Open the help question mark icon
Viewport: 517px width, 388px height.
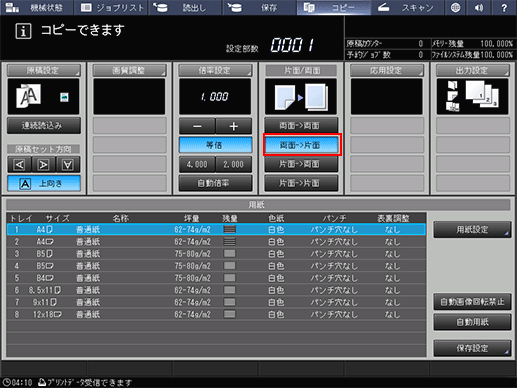(x=504, y=8)
